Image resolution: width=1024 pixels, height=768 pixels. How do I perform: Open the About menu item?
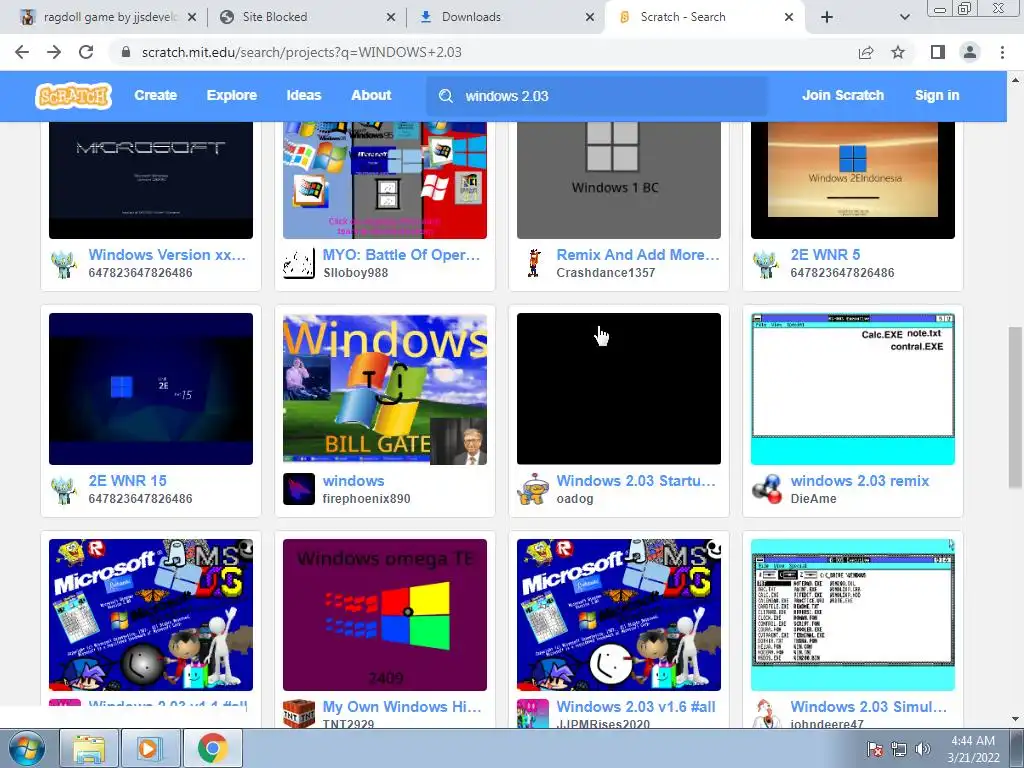[x=371, y=95]
